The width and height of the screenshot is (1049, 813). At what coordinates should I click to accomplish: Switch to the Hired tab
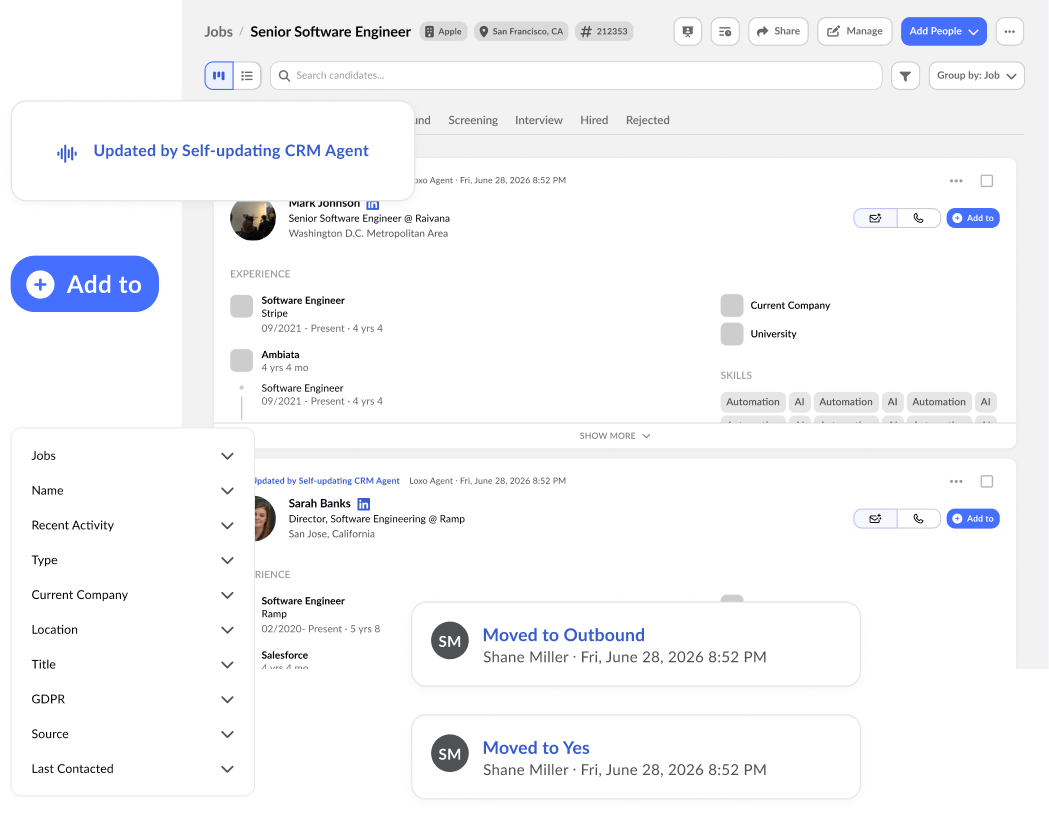(x=594, y=120)
